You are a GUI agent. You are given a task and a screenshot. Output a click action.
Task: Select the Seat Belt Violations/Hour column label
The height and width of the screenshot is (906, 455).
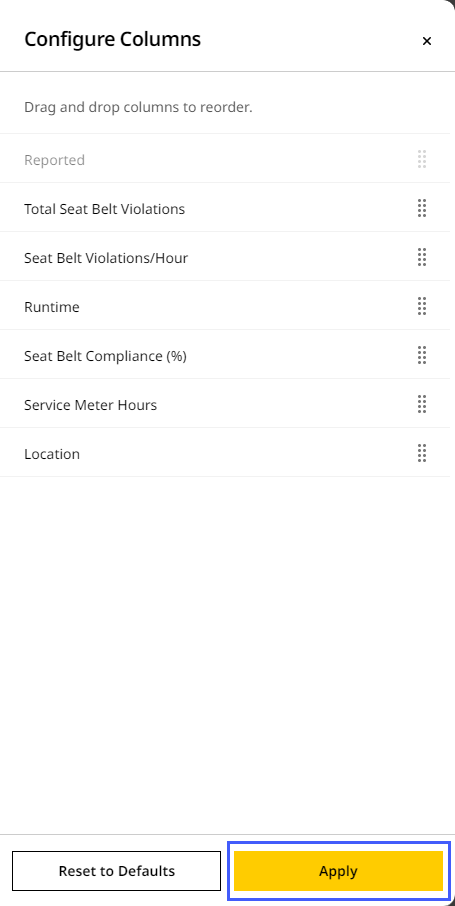click(x=106, y=258)
